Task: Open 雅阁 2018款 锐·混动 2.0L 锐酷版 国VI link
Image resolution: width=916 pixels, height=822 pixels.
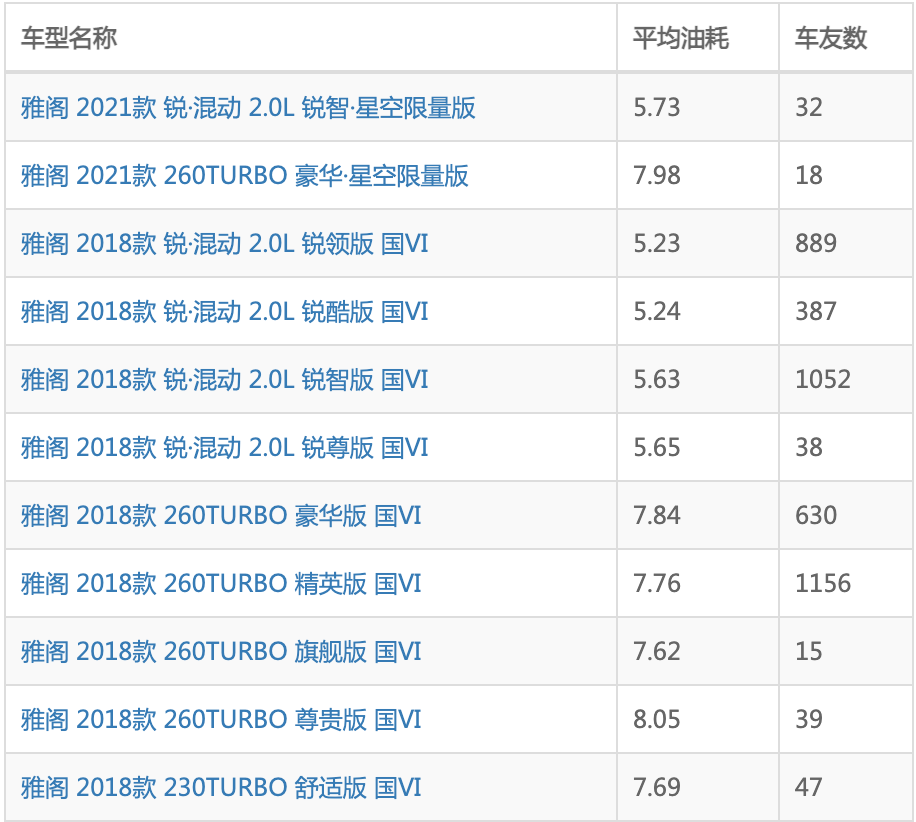Action: pyautogui.click(x=225, y=312)
